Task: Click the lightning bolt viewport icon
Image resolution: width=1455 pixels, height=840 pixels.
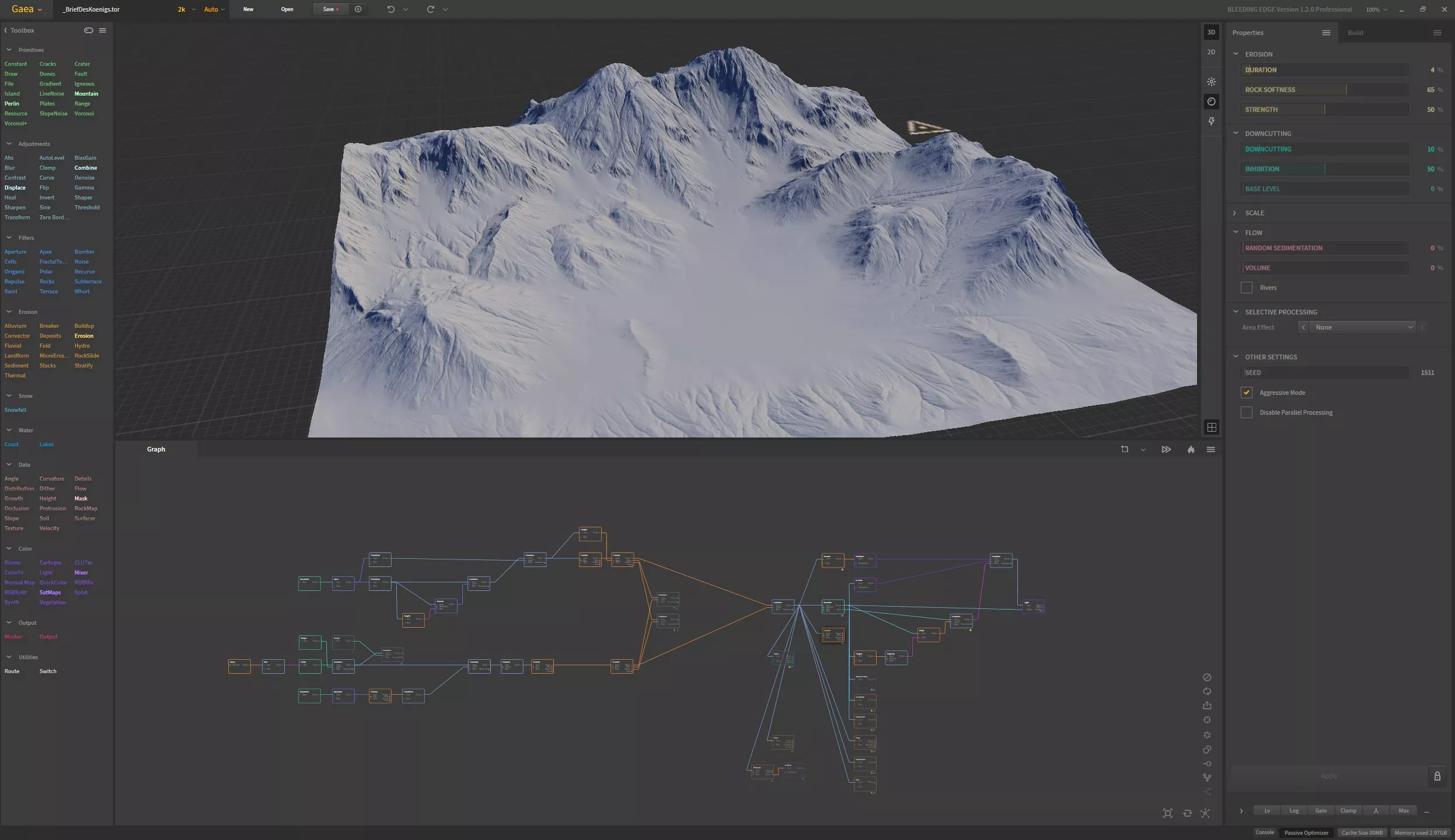Action: pos(1212,121)
